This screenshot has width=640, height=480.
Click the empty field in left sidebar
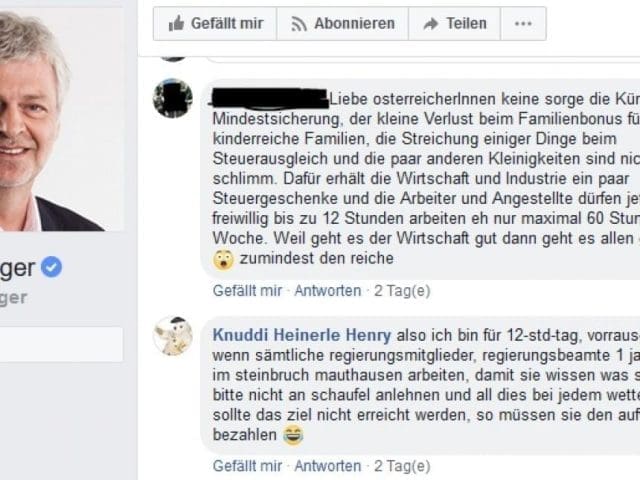(x=60, y=344)
